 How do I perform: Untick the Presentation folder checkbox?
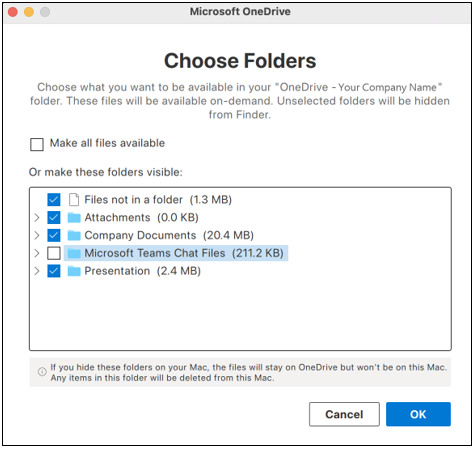[54, 271]
